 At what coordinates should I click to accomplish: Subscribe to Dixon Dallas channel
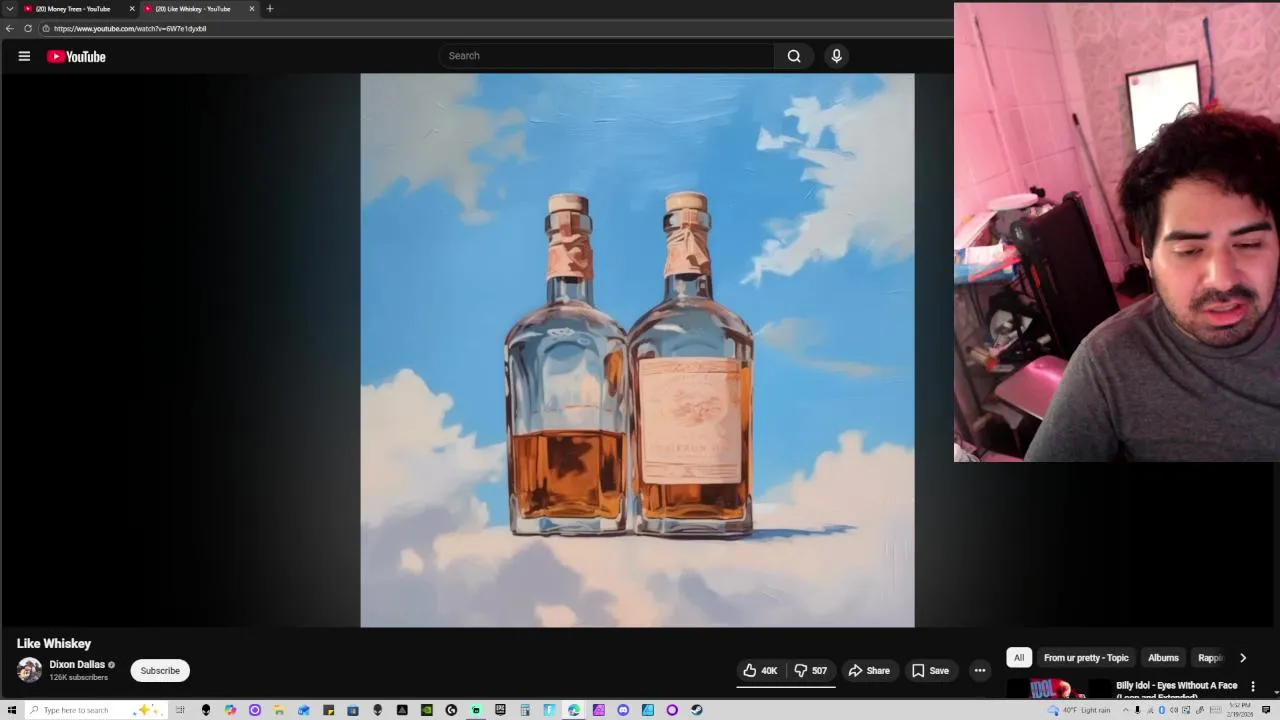pyautogui.click(x=160, y=671)
